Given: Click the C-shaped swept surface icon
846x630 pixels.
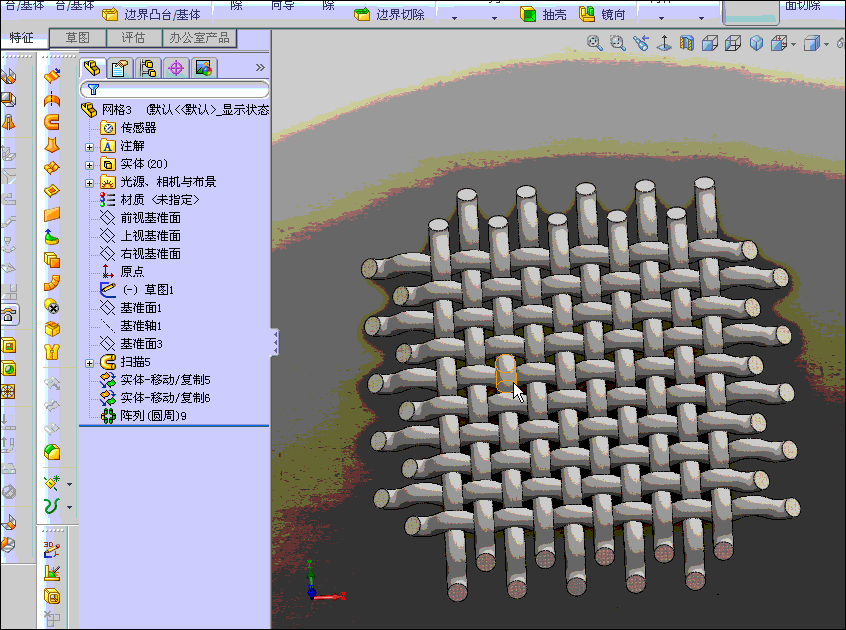Looking at the screenshot, I should 52,122.
